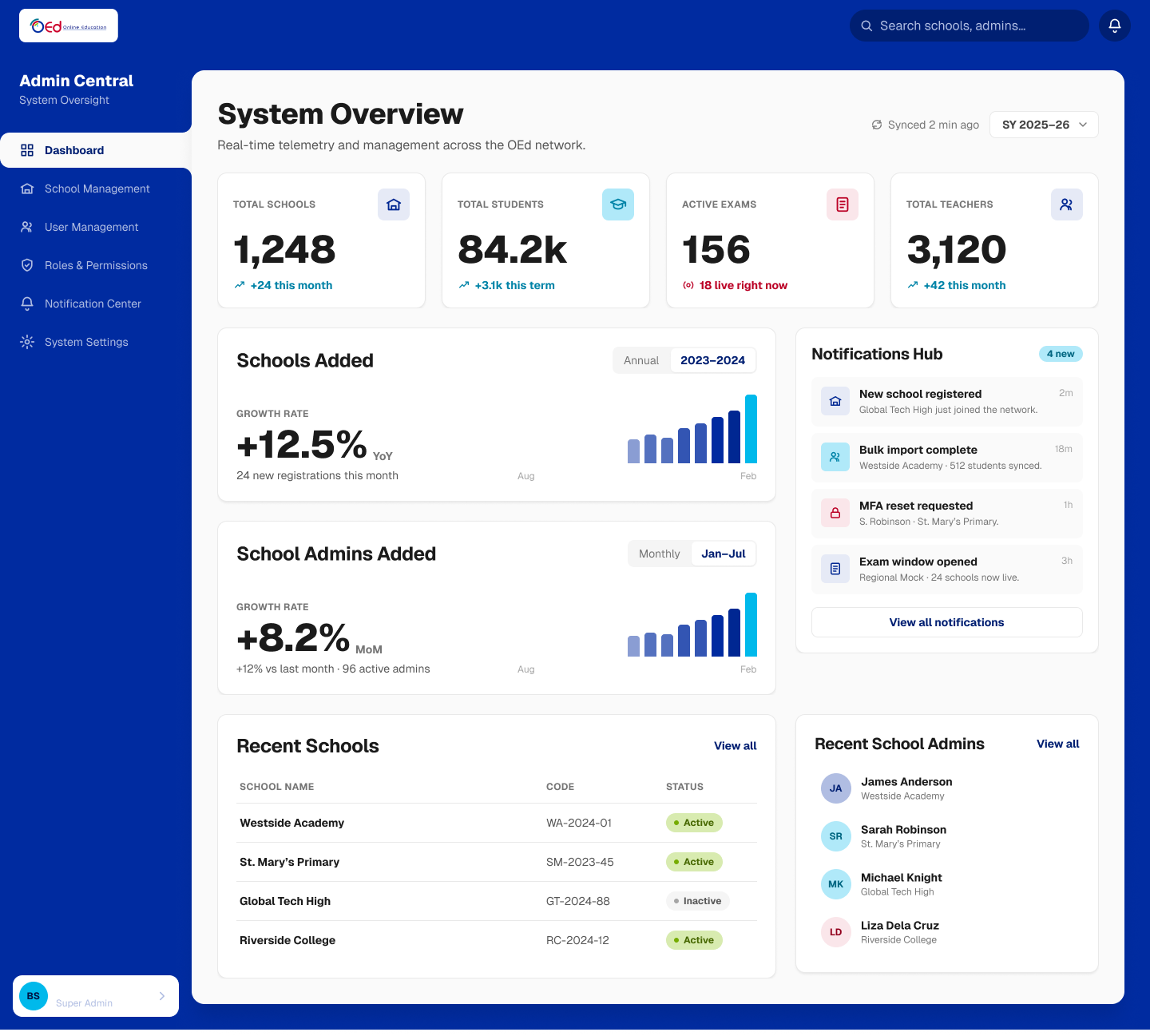Click the School Management building icon
This screenshot has height=1036, width=1150.
[x=27, y=189]
